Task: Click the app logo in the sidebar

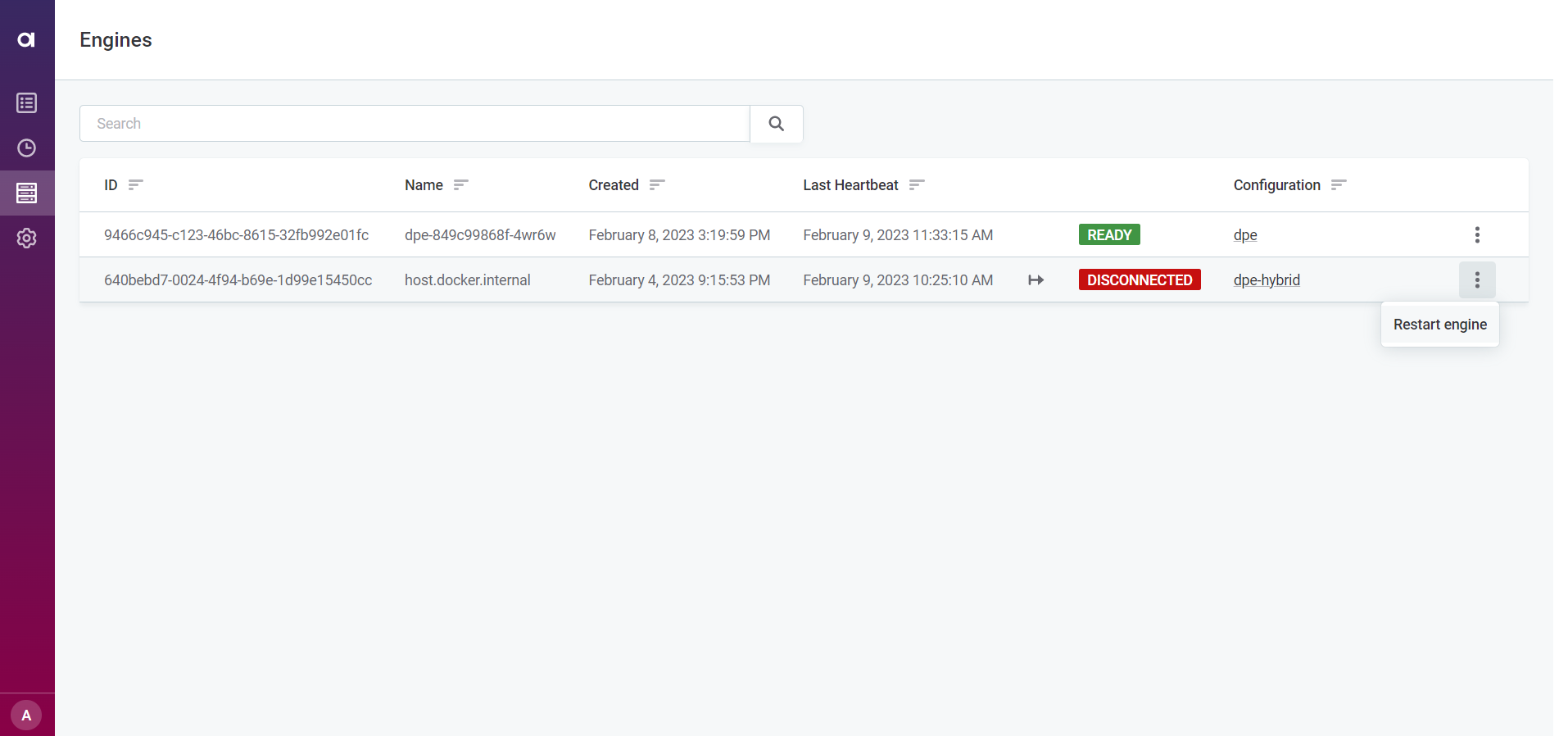Action: coord(26,39)
